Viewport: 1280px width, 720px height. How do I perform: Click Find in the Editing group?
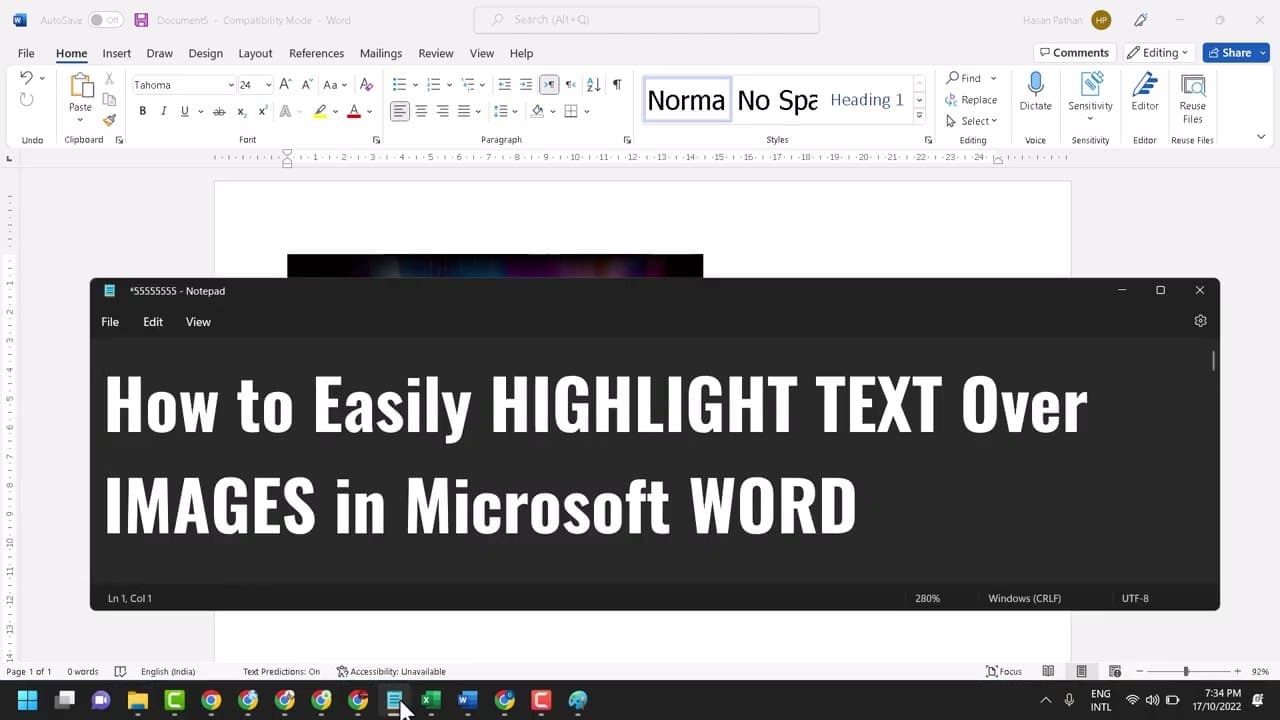coord(964,78)
